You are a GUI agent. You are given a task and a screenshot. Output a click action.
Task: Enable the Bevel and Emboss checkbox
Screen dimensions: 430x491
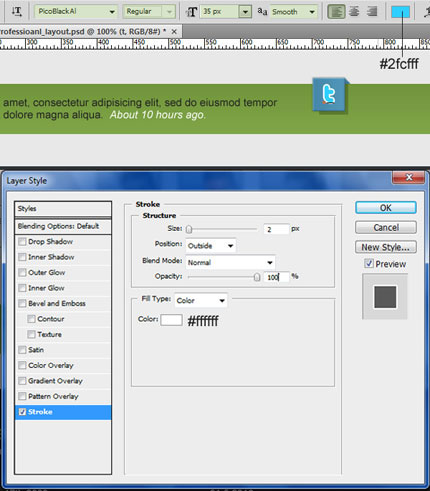click(x=22, y=303)
